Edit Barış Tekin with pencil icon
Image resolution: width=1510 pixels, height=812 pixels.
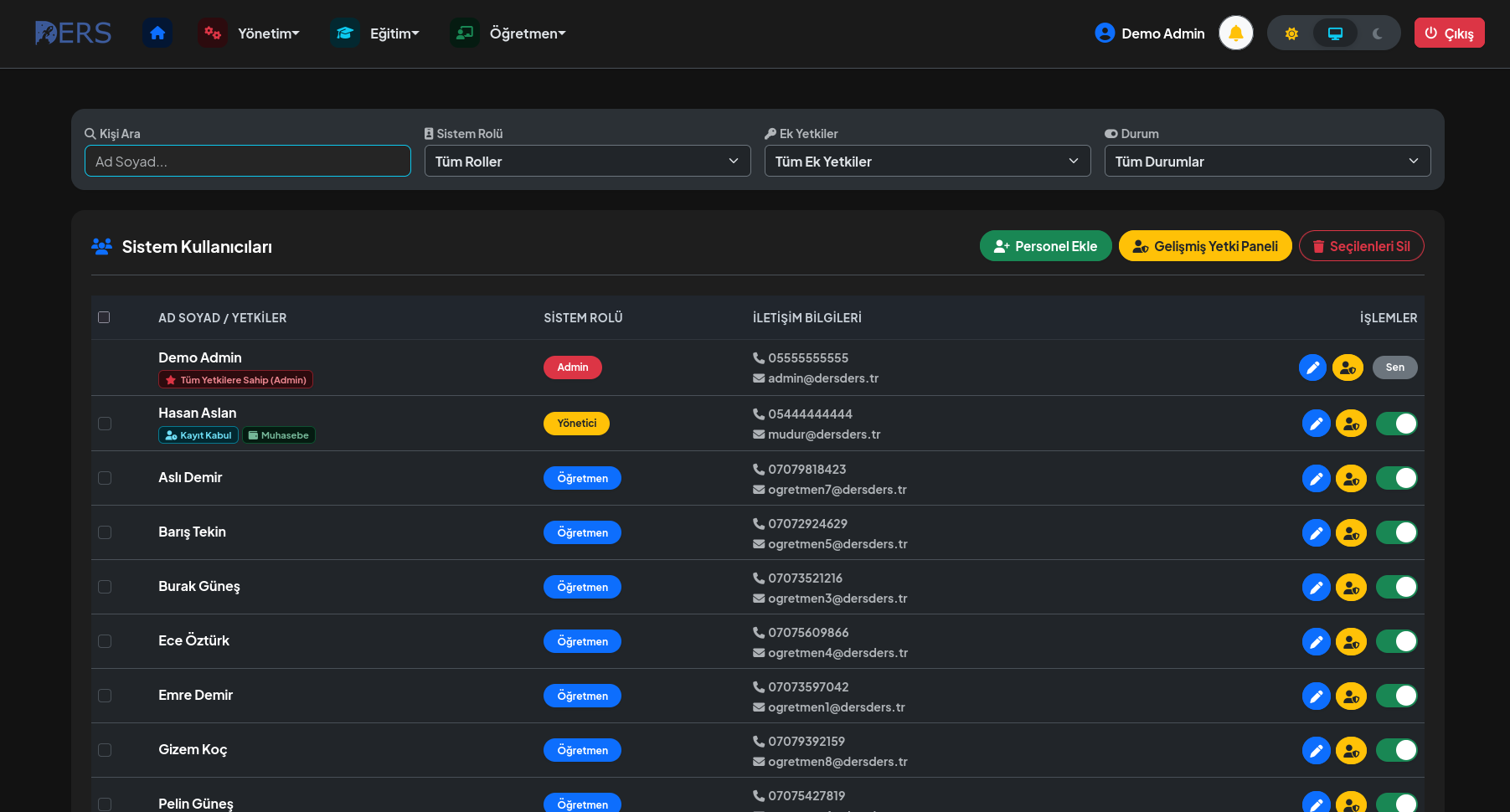coord(1317,532)
